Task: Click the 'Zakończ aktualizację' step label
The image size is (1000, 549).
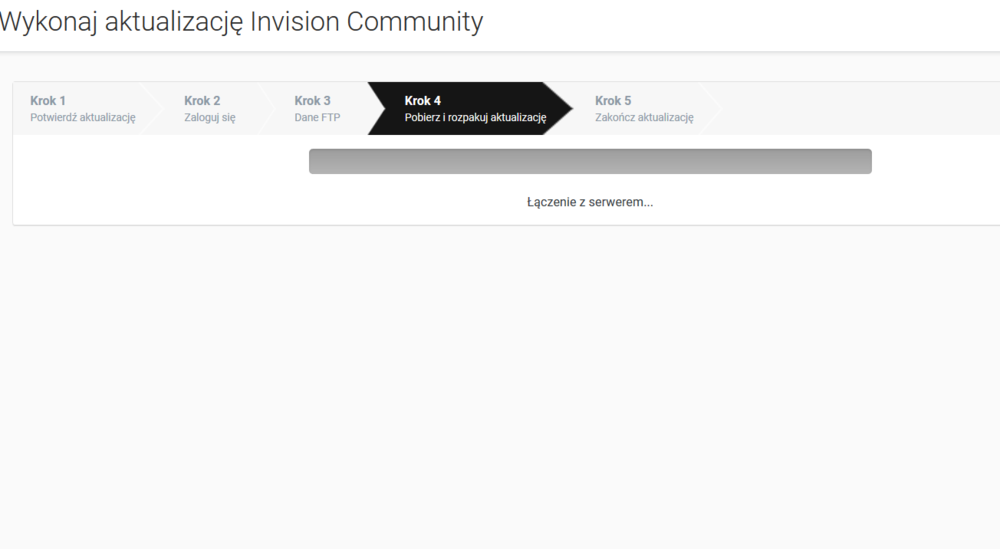Action: point(644,117)
